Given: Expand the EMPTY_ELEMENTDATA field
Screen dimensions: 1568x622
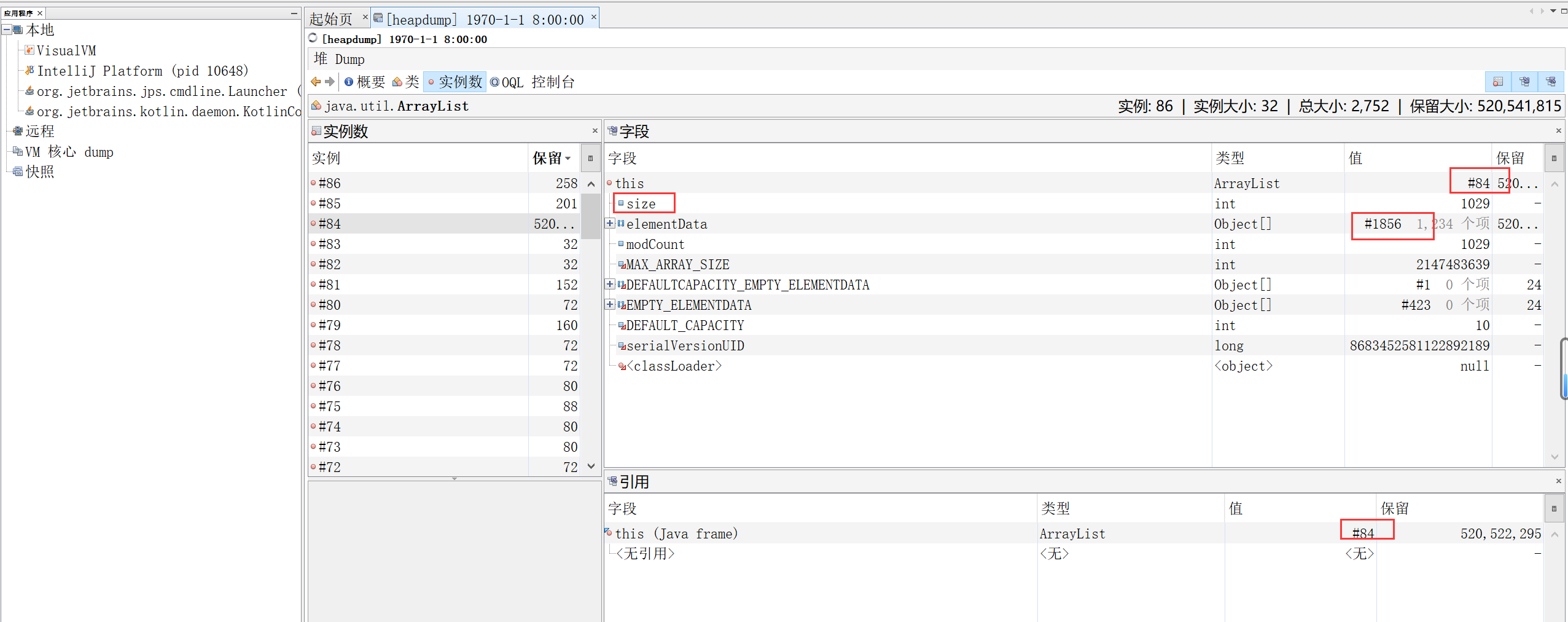Looking at the screenshot, I should tap(610, 304).
